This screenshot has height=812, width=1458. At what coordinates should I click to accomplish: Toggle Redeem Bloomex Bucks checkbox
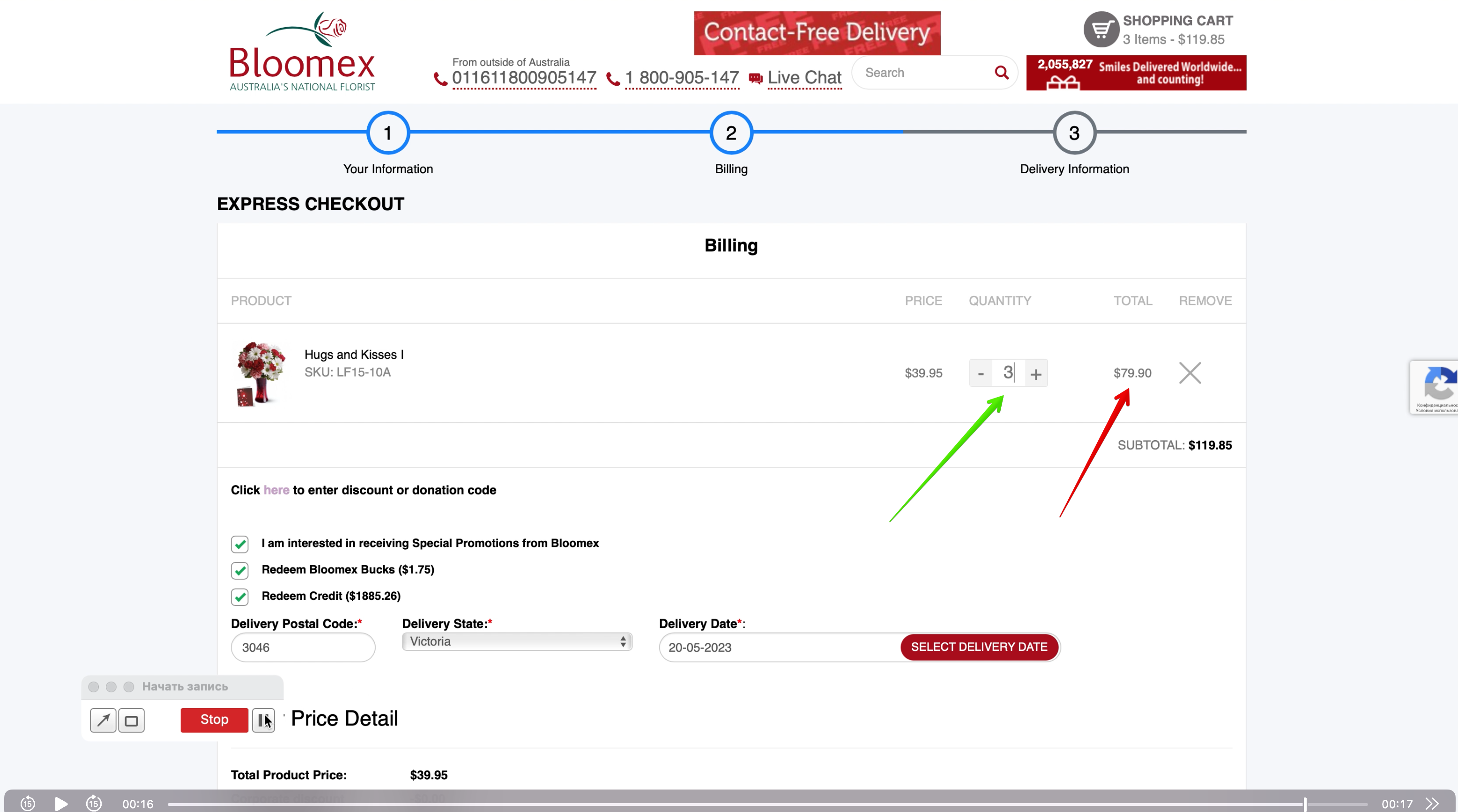[240, 570]
